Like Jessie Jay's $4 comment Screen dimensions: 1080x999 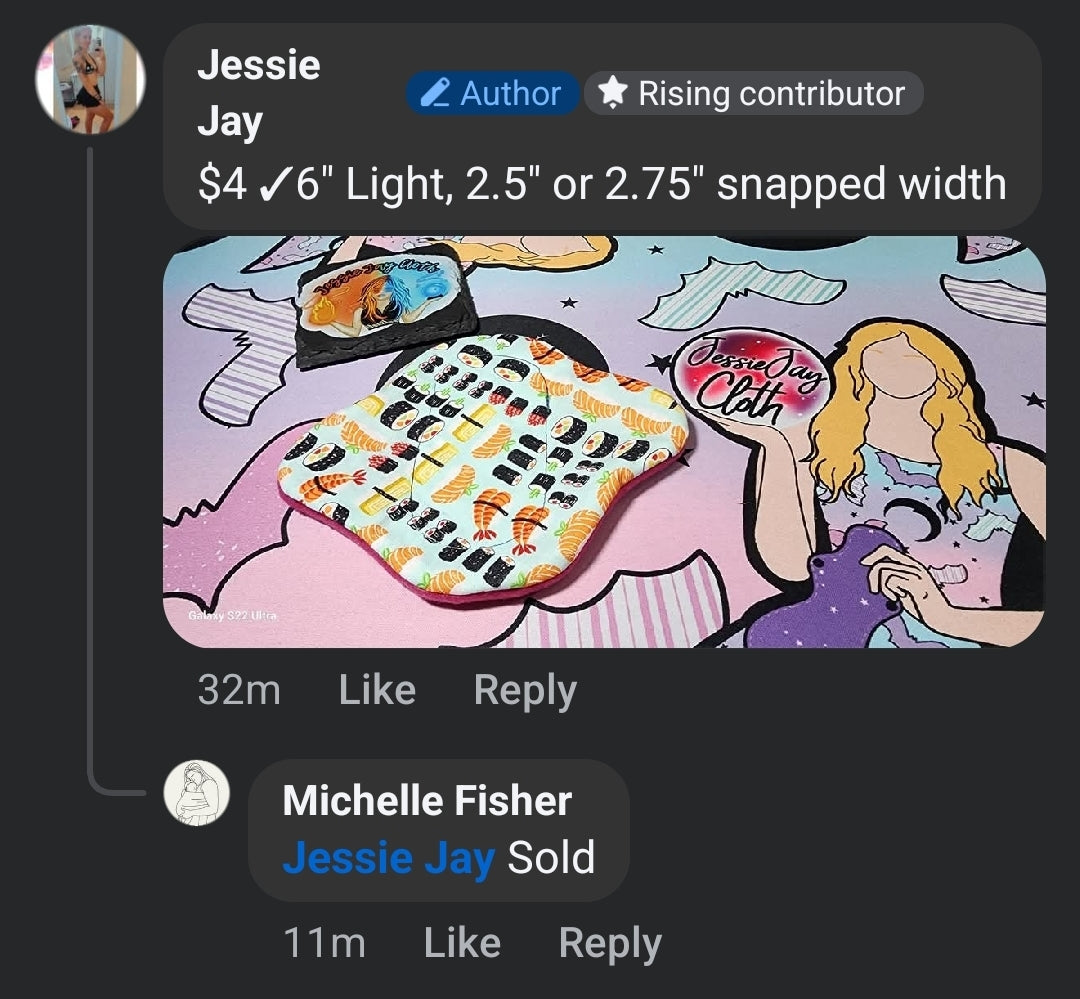click(x=377, y=690)
